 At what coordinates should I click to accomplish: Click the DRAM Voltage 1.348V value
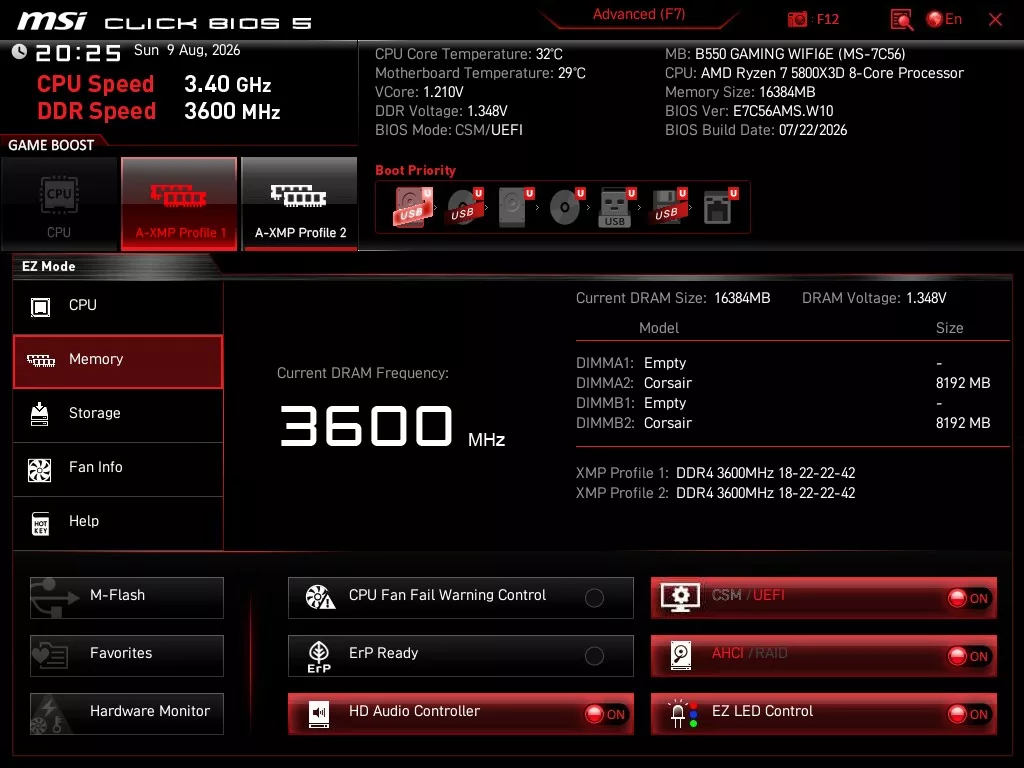(x=926, y=298)
